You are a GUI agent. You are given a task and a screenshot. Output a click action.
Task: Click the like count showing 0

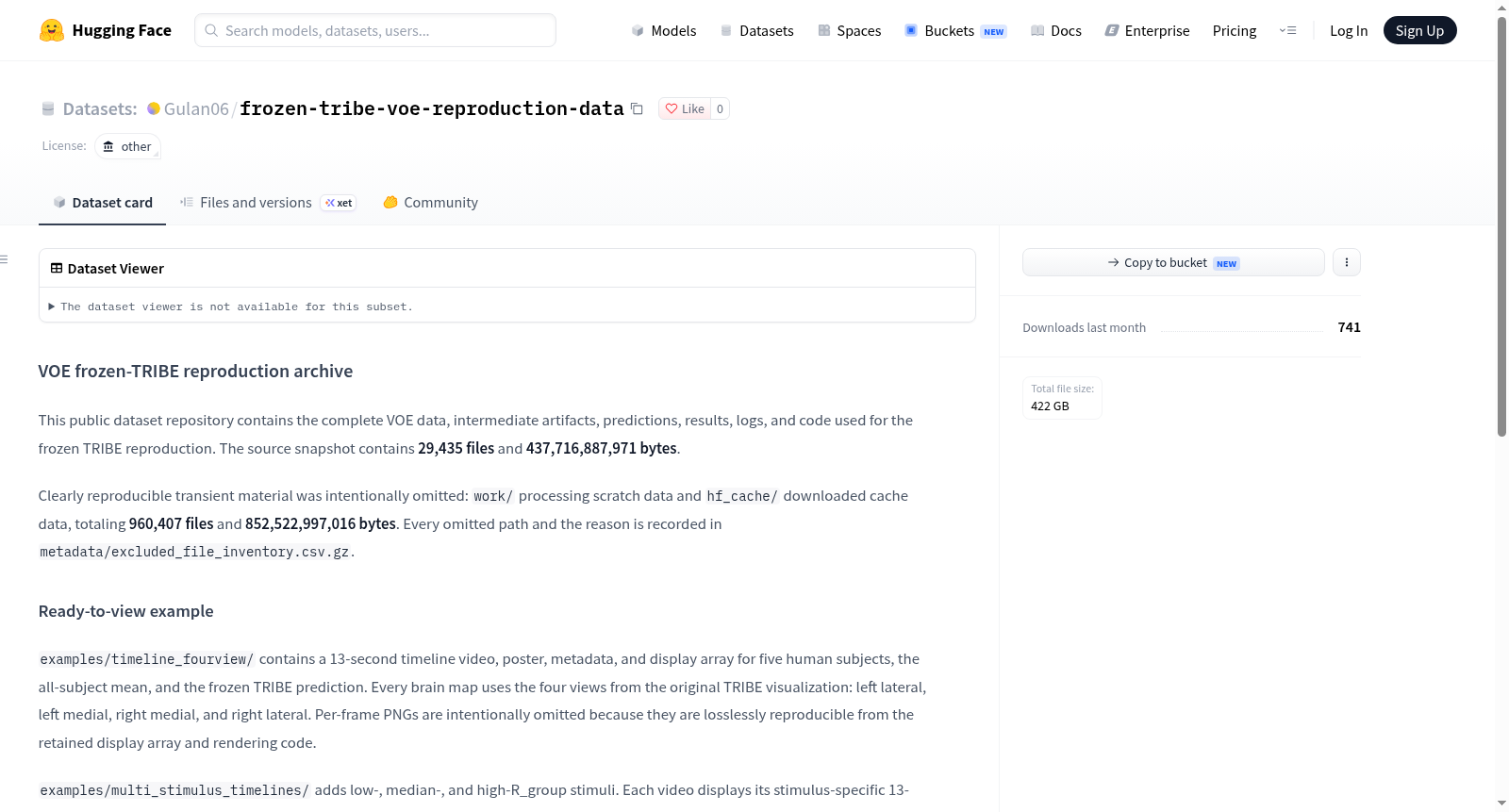click(x=720, y=108)
